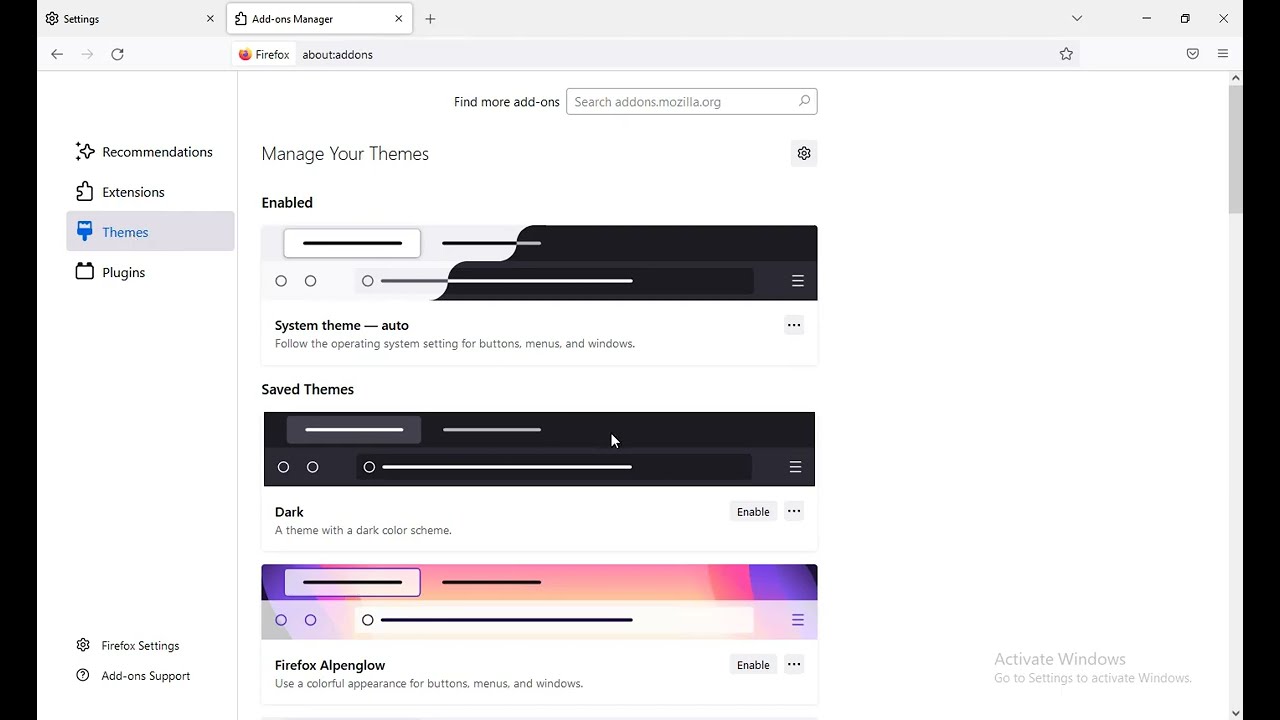The width and height of the screenshot is (1280, 720).
Task: Click the Firefox Alpenglow preview image
Action: click(x=539, y=602)
